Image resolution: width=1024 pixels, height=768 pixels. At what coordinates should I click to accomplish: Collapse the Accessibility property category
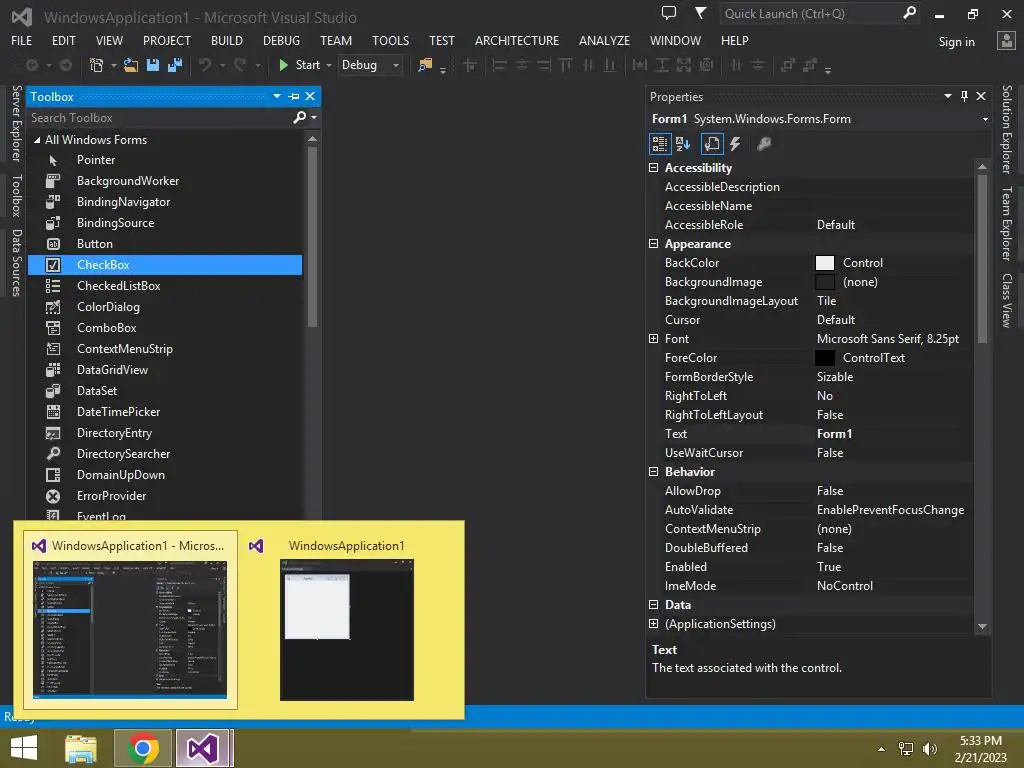(x=653, y=168)
